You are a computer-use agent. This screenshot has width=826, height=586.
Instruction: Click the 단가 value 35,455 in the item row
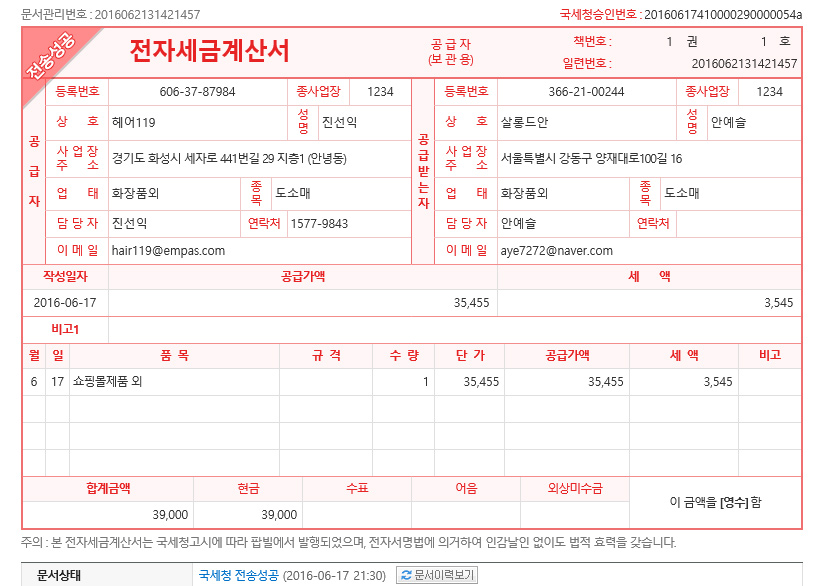(481, 382)
